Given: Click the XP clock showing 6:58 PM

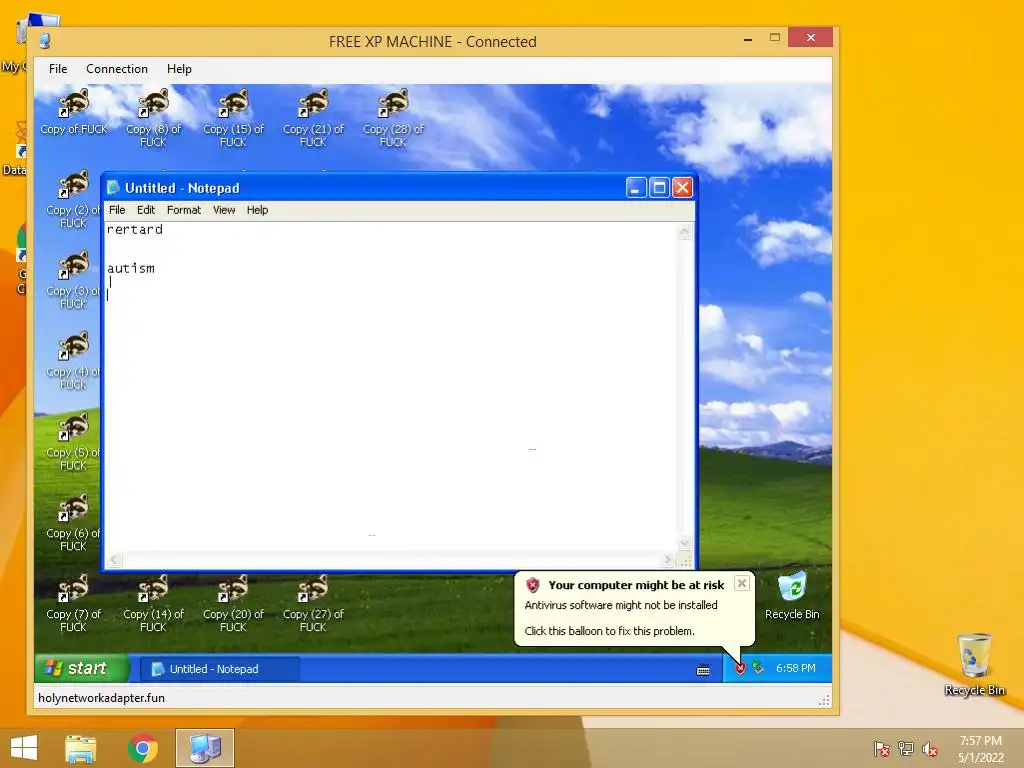Looking at the screenshot, I should 795,668.
